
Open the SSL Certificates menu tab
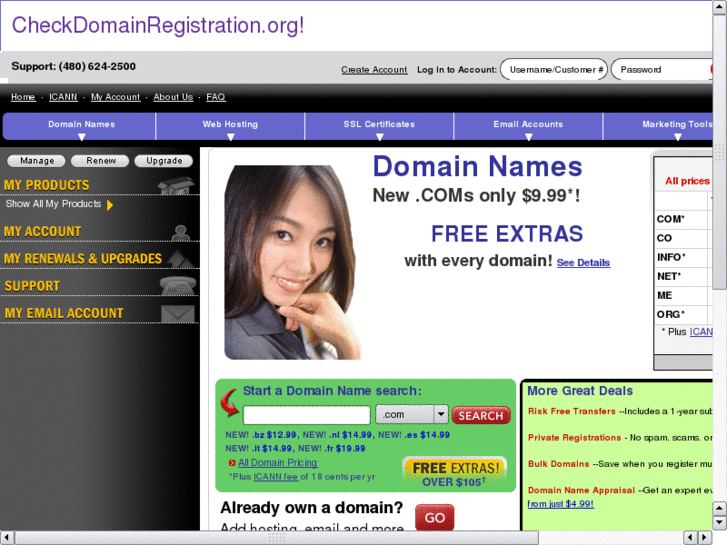pos(379,126)
